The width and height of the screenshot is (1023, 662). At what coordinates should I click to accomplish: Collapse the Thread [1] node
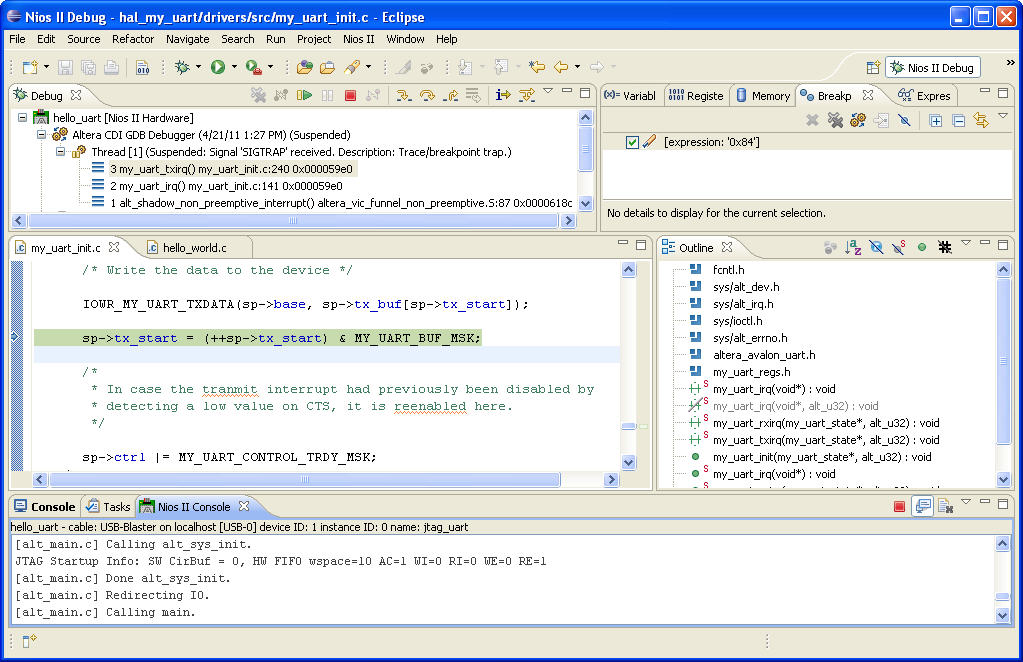(x=60, y=152)
